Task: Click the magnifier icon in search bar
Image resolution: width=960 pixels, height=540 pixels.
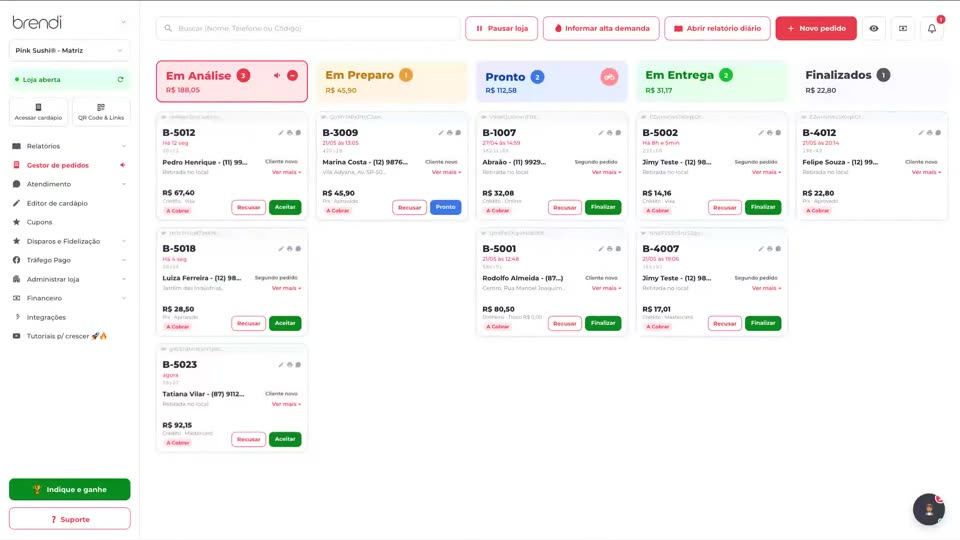Action: tap(168, 28)
